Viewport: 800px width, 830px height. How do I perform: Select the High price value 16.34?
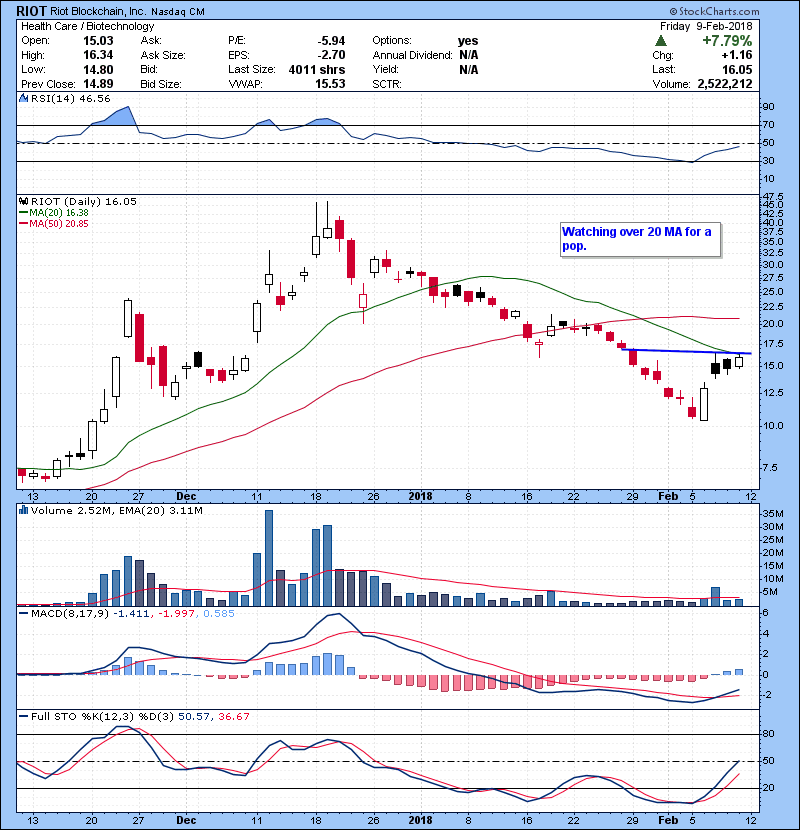(x=98, y=55)
